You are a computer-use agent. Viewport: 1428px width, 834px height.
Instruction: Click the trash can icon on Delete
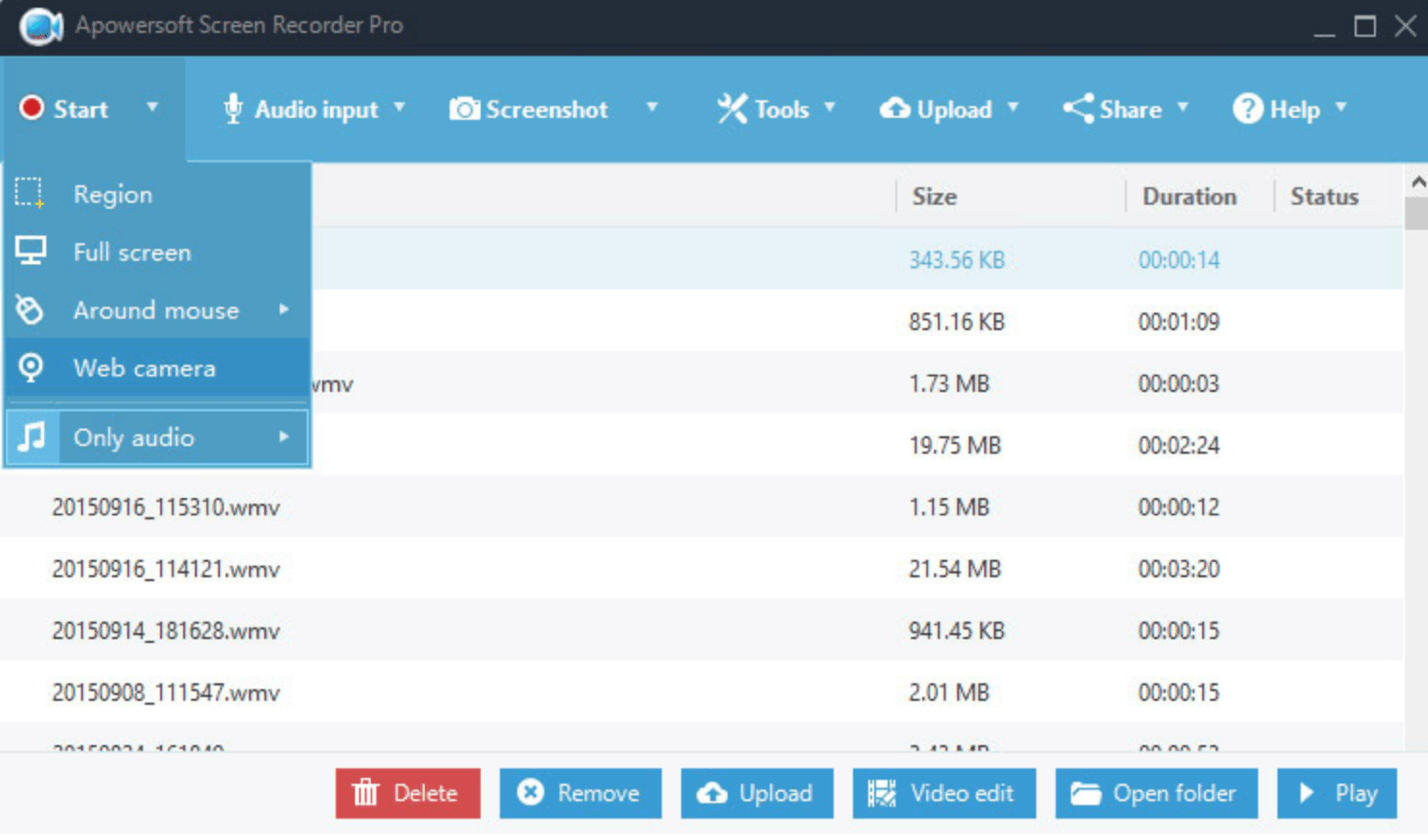click(367, 794)
